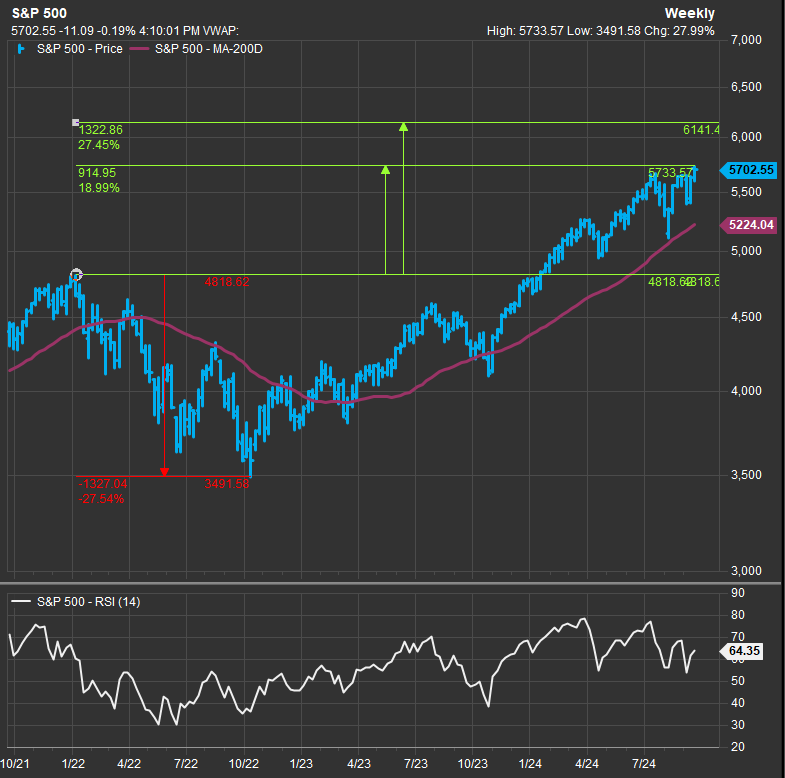Click the Chg: 27.99% header value

[679, 31]
